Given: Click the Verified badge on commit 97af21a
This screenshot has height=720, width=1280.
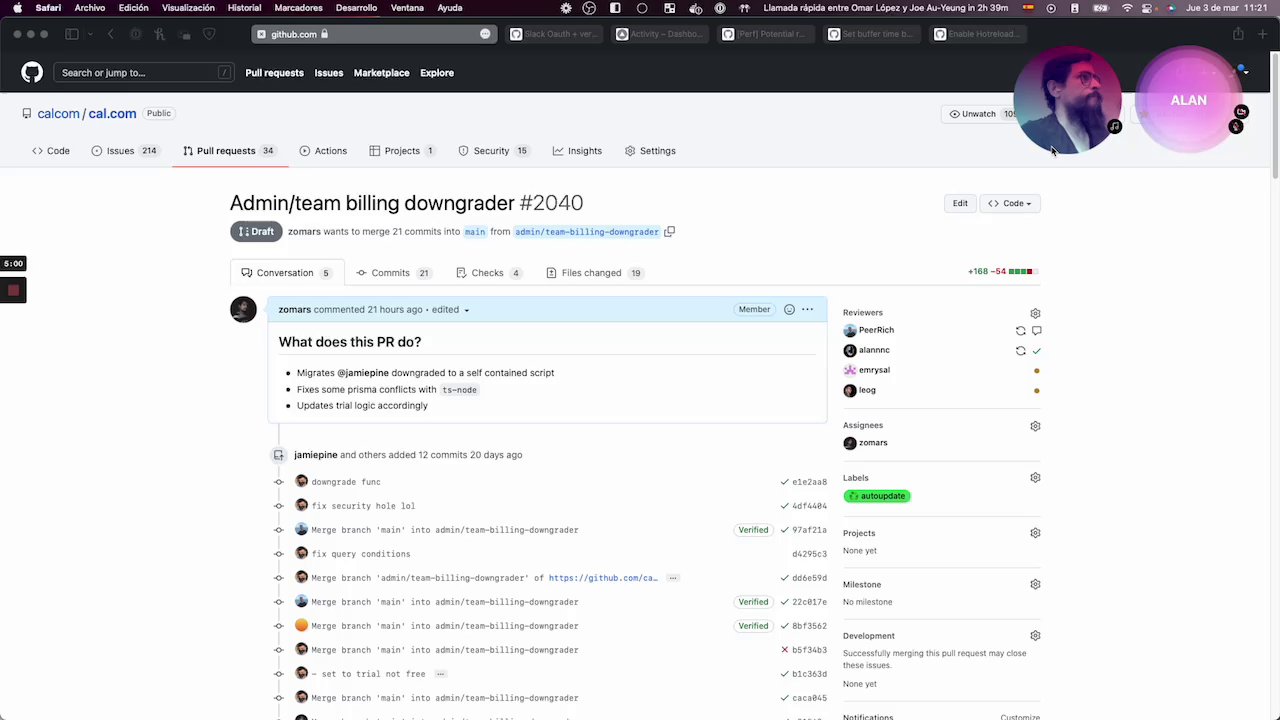Looking at the screenshot, I should (753, 530).
